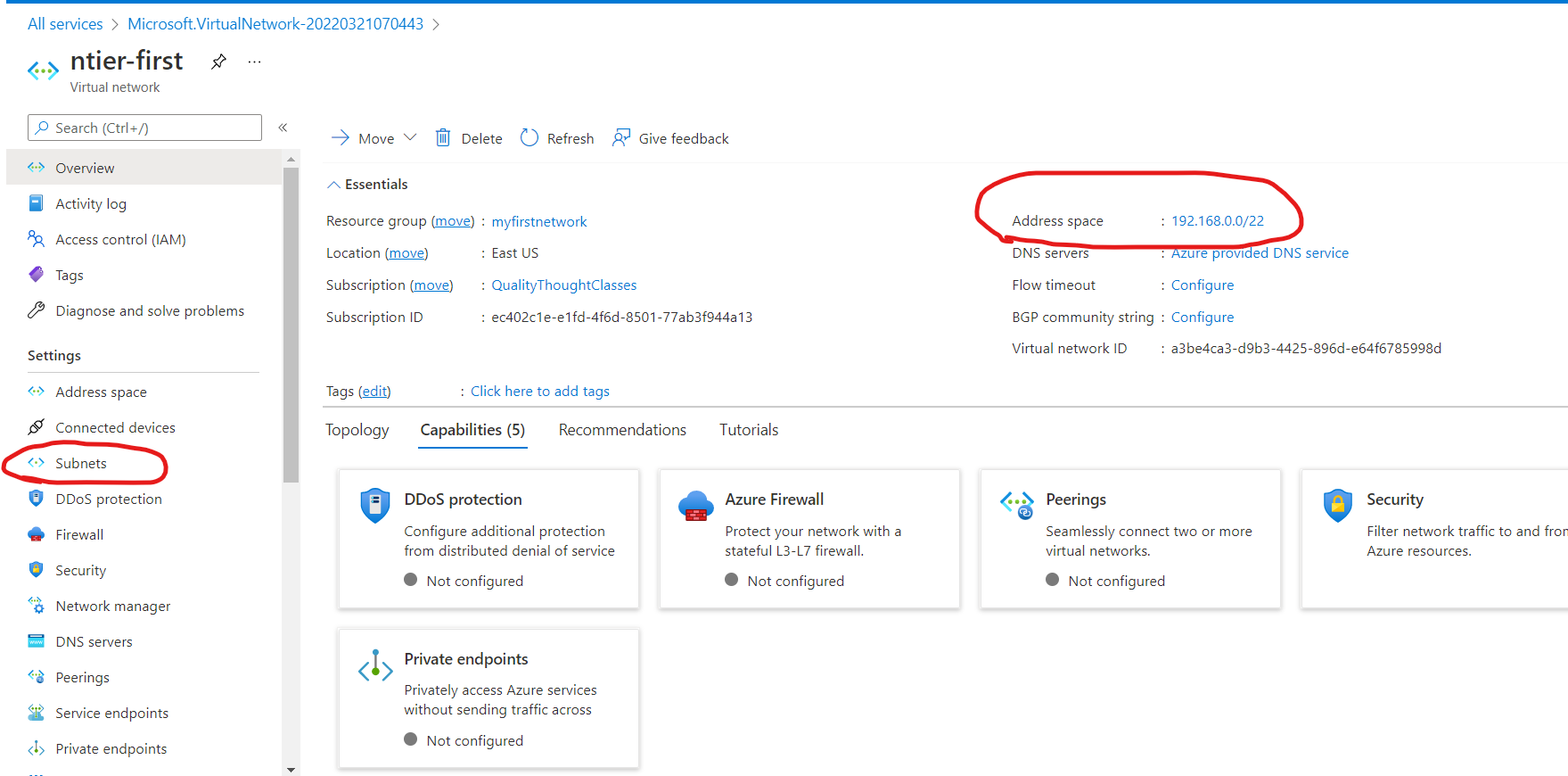Expand the Move dropdown

coord(410,137)
